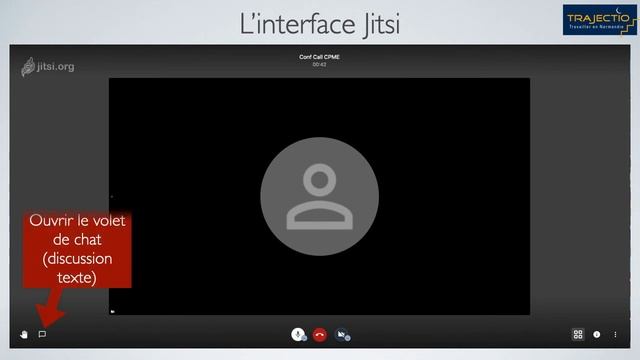Screen dimensions: 640x360
Task: Toggle the camera on or off
Action: coord(342,335)
